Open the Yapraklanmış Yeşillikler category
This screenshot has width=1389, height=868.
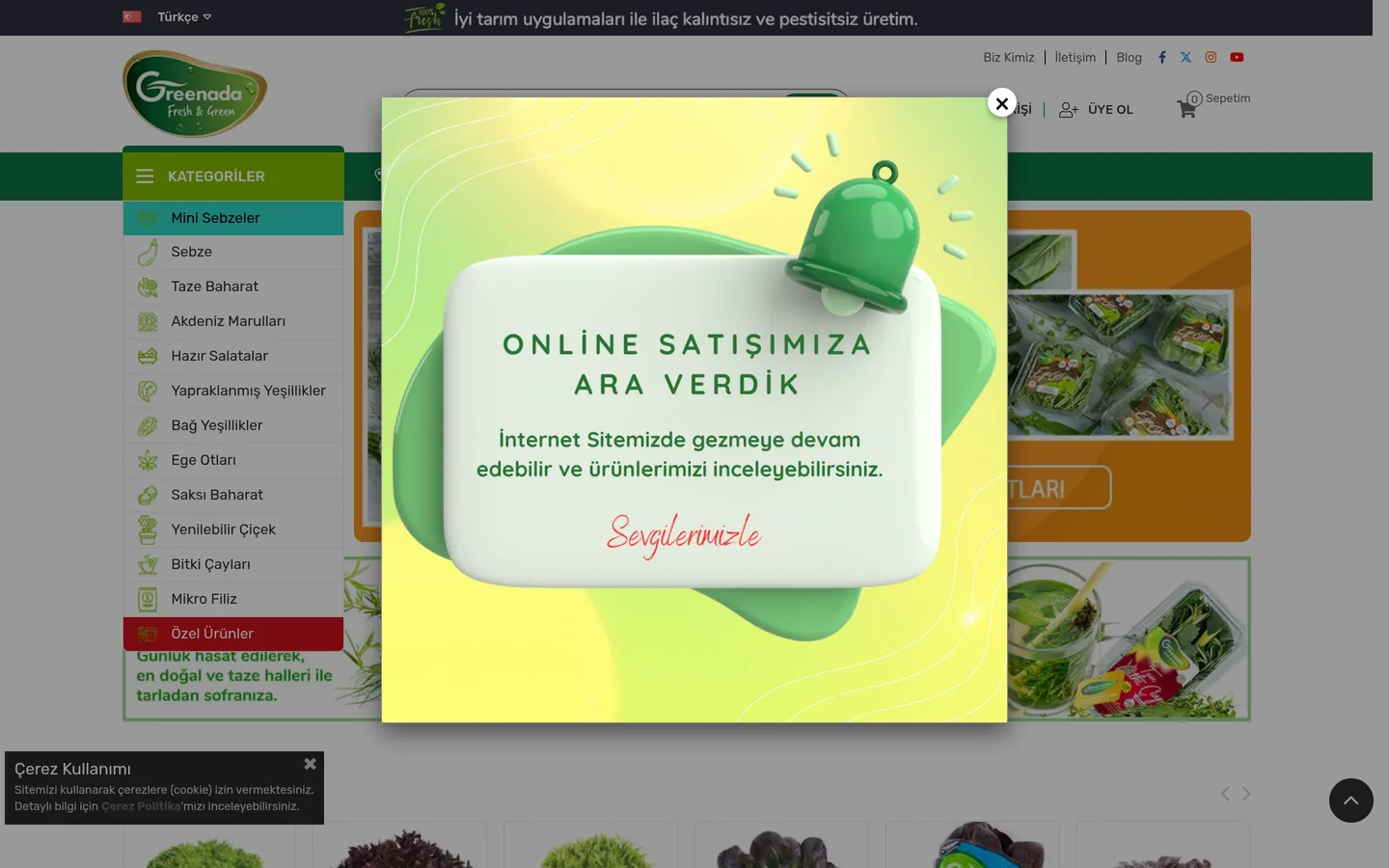tap(233, 391)
